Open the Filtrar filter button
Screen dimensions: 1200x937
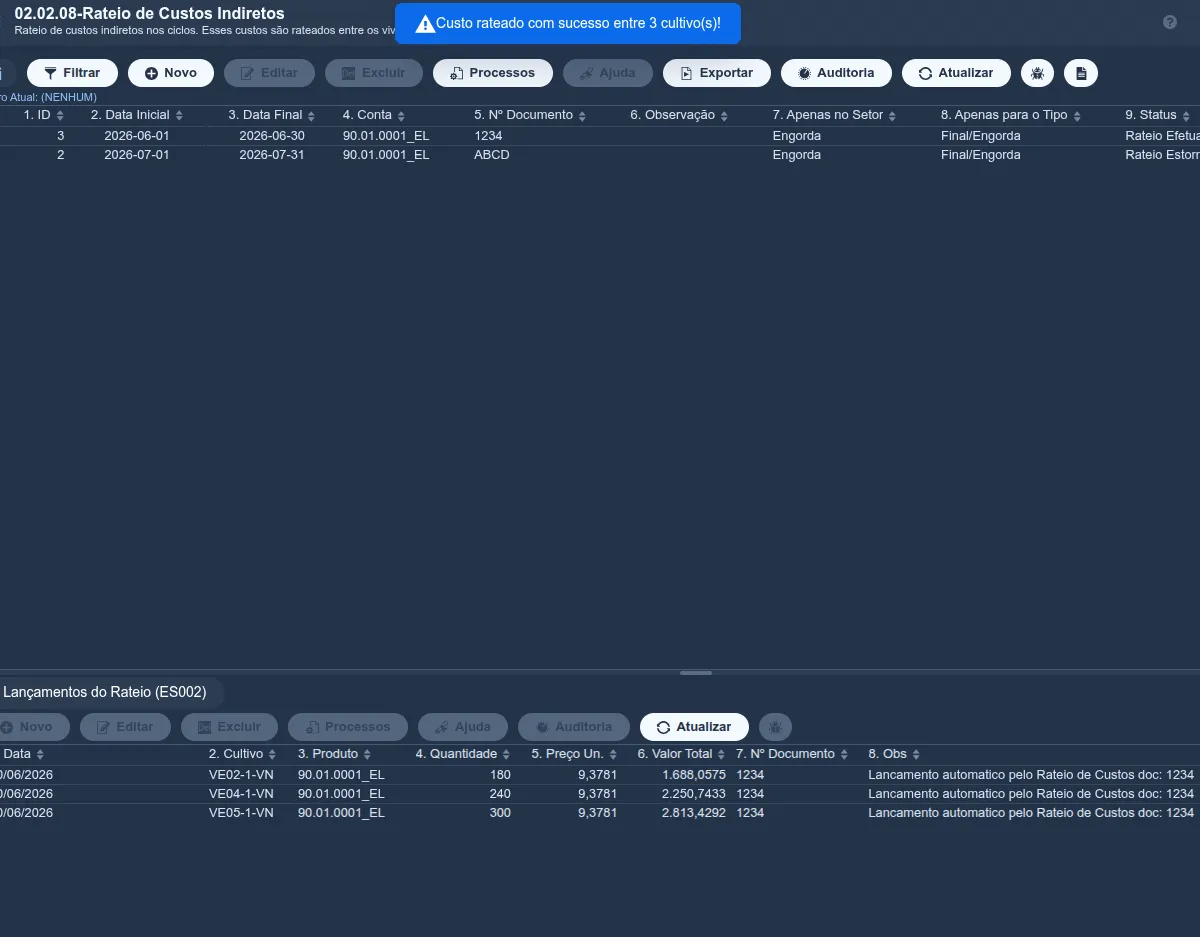pyautogui.click(x=72, y=73)
